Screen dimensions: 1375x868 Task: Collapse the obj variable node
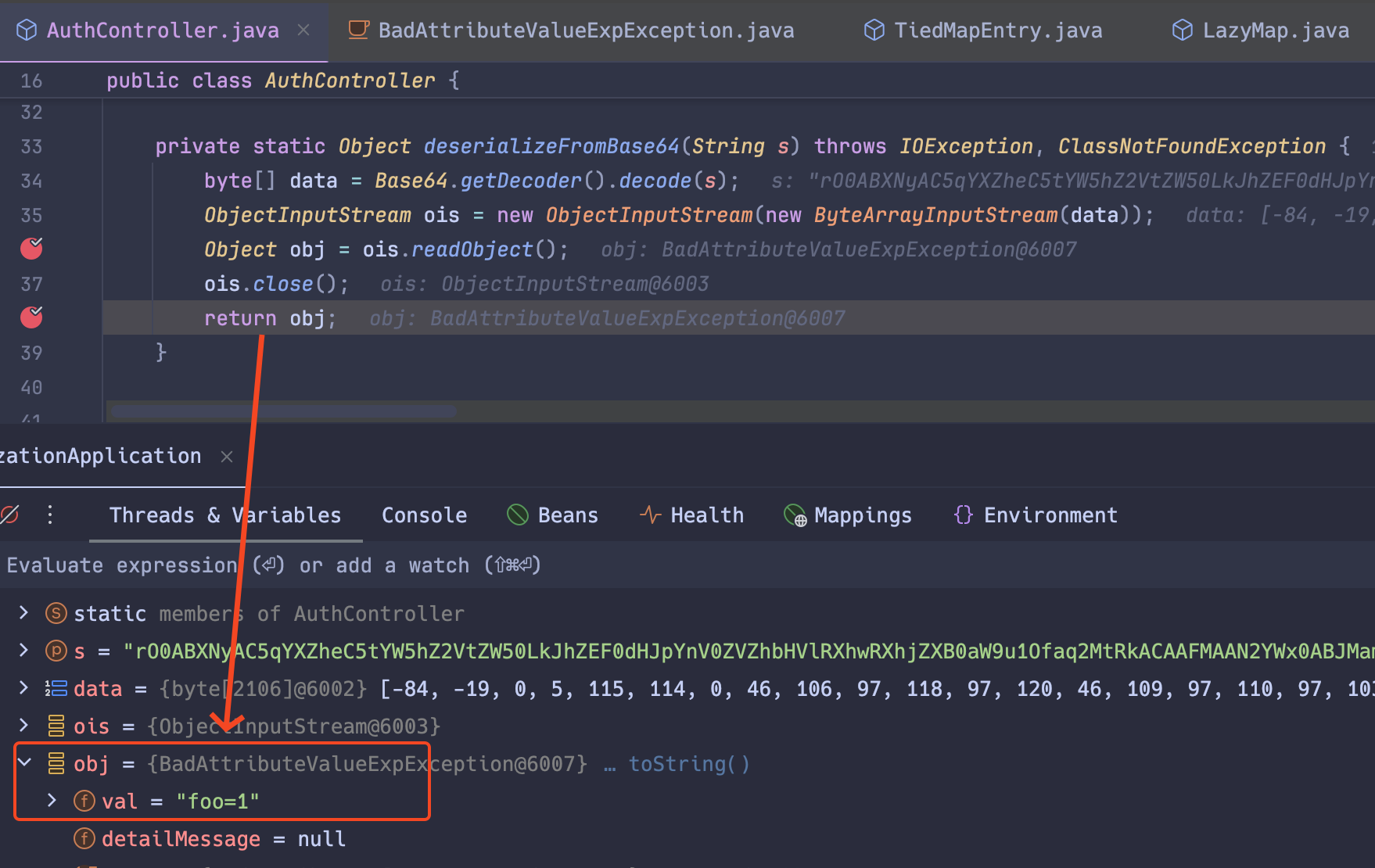(x=24, y=762)
